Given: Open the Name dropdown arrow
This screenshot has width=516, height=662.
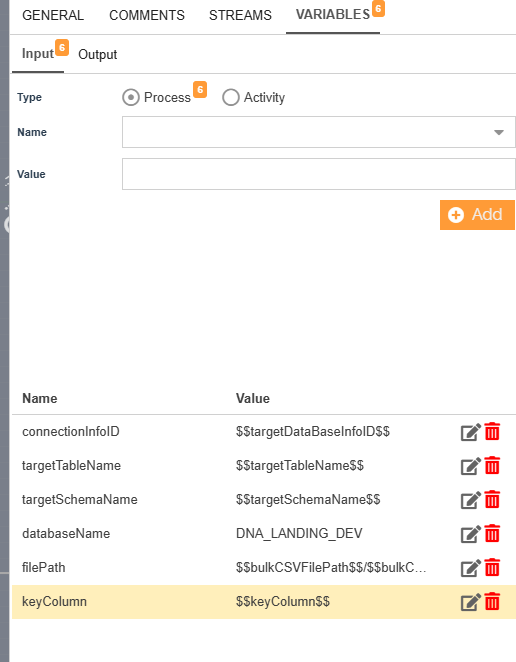Looking at the screenshot, I should tap(499, 133).
